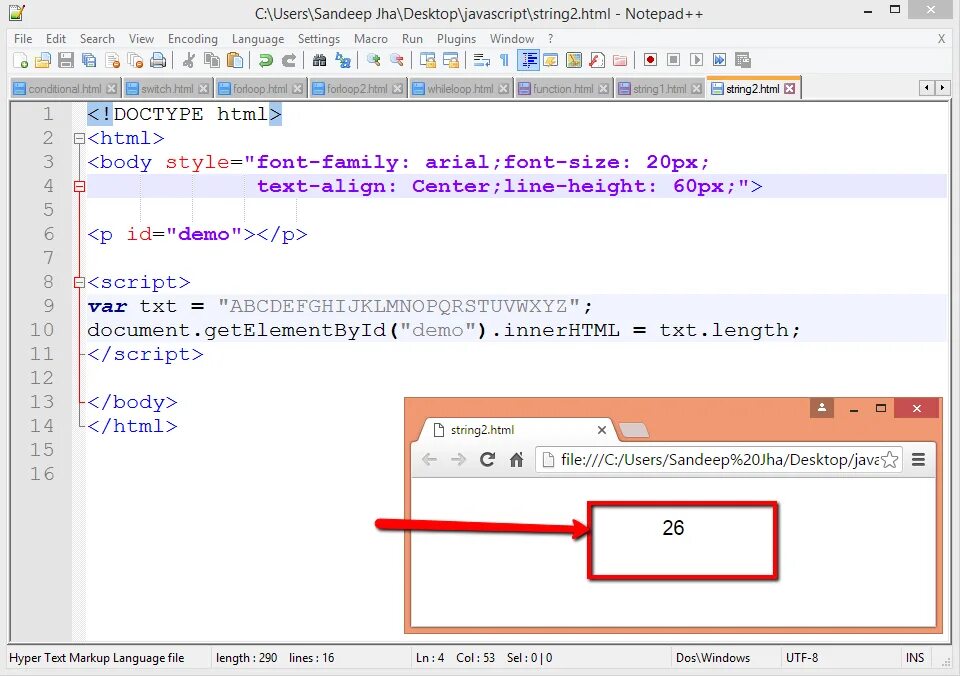
Task: Open the Chrome hamburger menu
Action: (x=918, y=459)
